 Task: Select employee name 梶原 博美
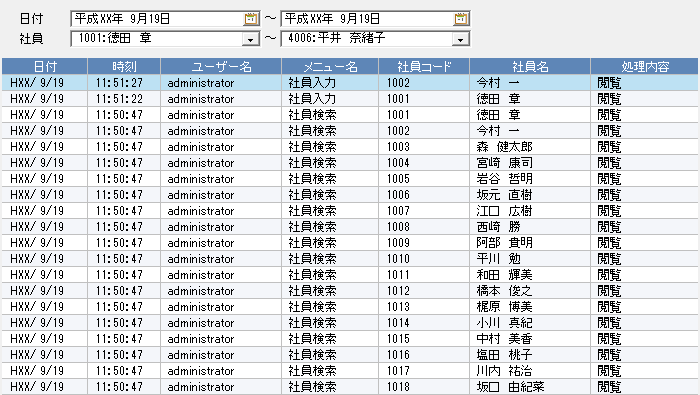point(530,307)
